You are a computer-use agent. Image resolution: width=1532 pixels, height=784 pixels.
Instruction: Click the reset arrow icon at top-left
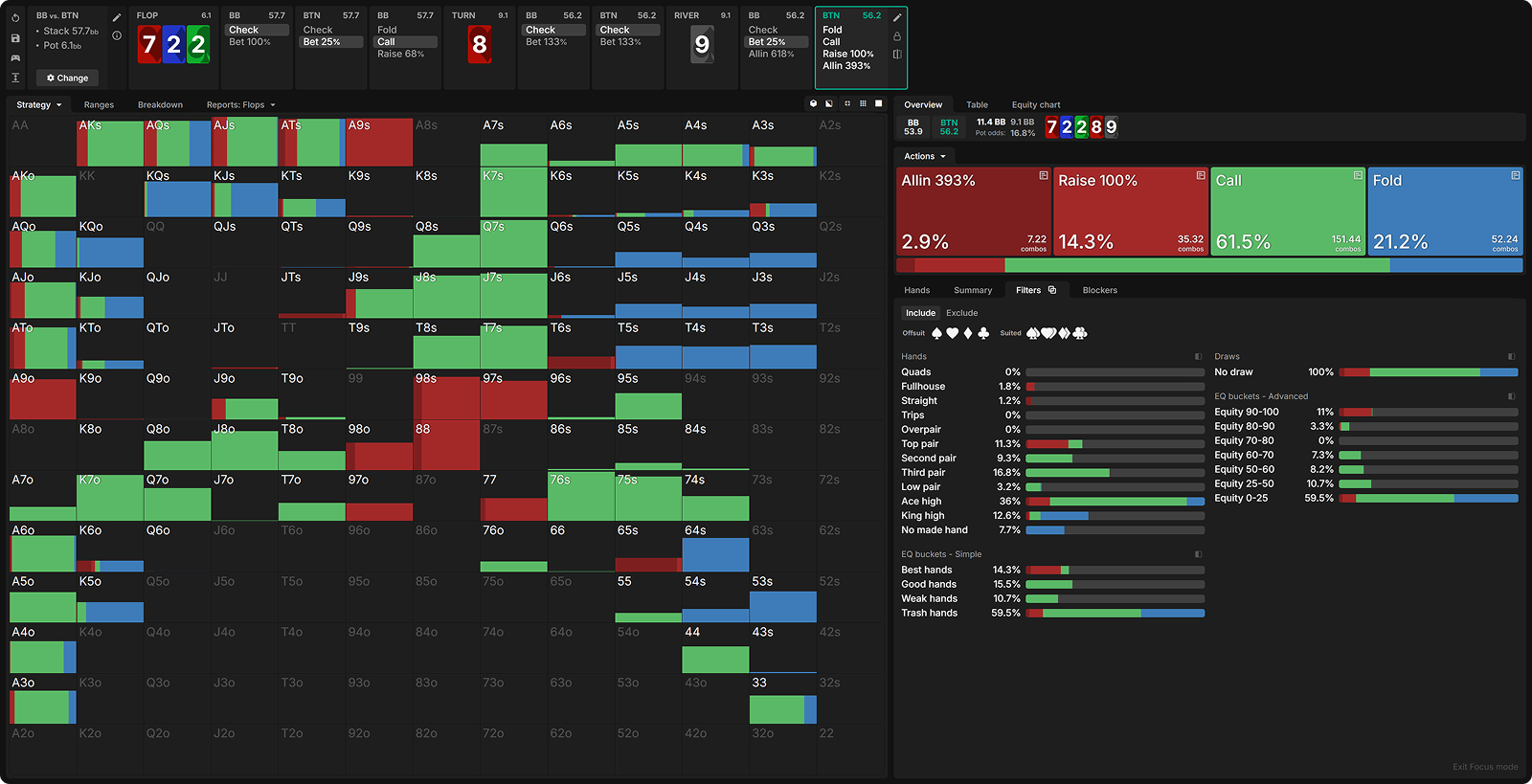pos(15,18)
